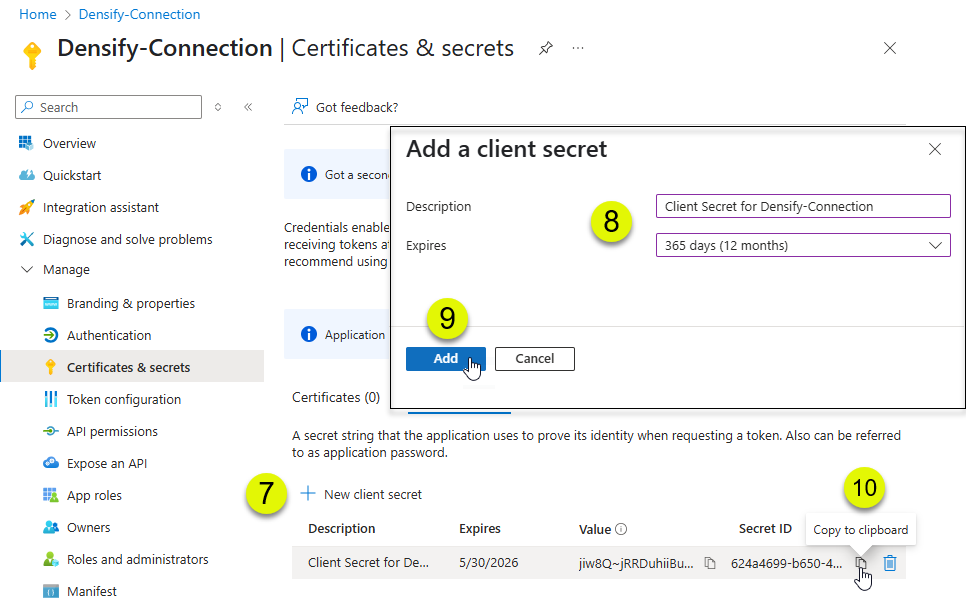This screenshot has width=966, height=611.
Task: Open Token configuration
Action: [124, 400]
